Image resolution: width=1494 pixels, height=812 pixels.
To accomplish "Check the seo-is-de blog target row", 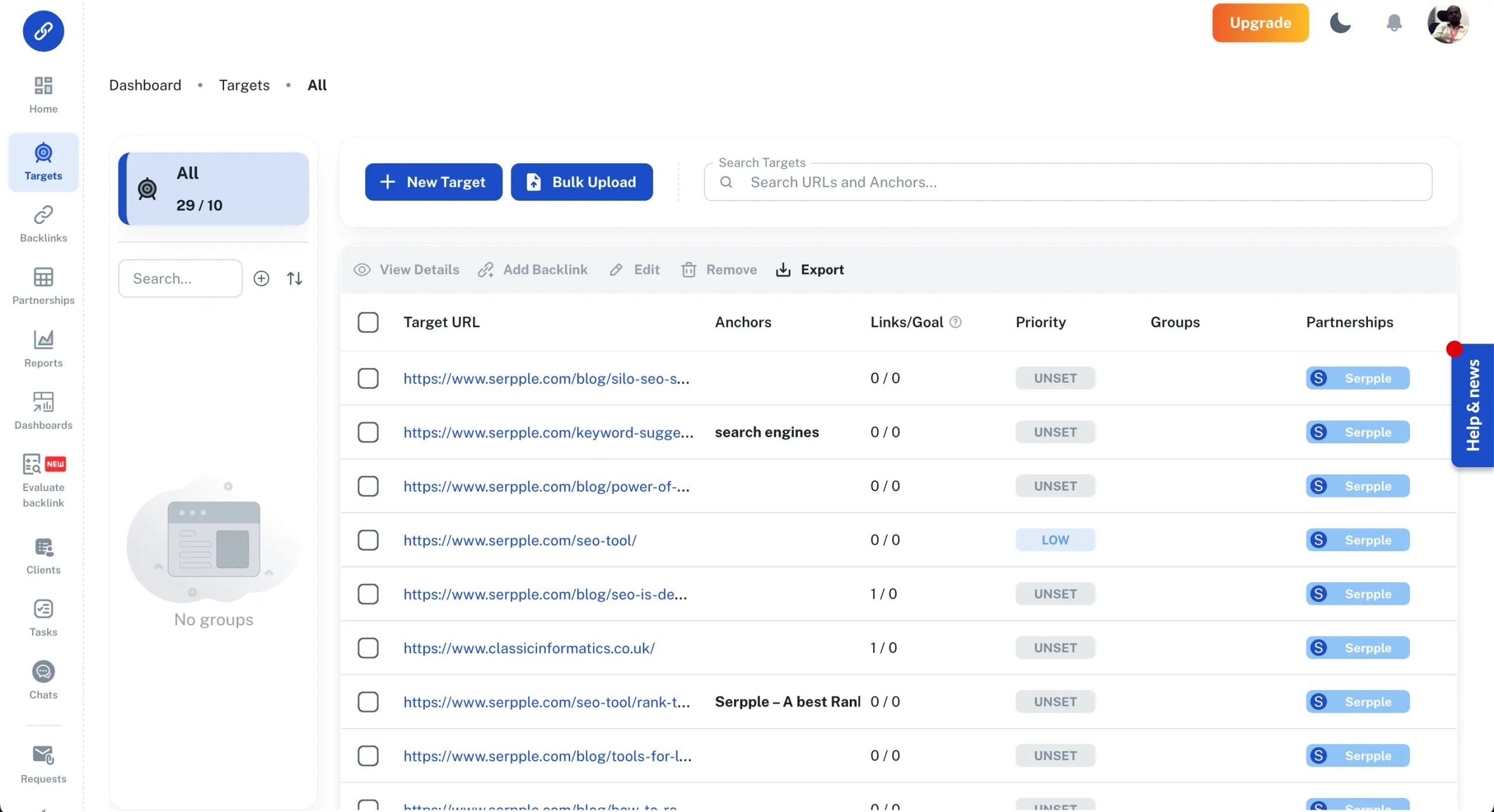I will pyautogui.click(x=368, y=594).
